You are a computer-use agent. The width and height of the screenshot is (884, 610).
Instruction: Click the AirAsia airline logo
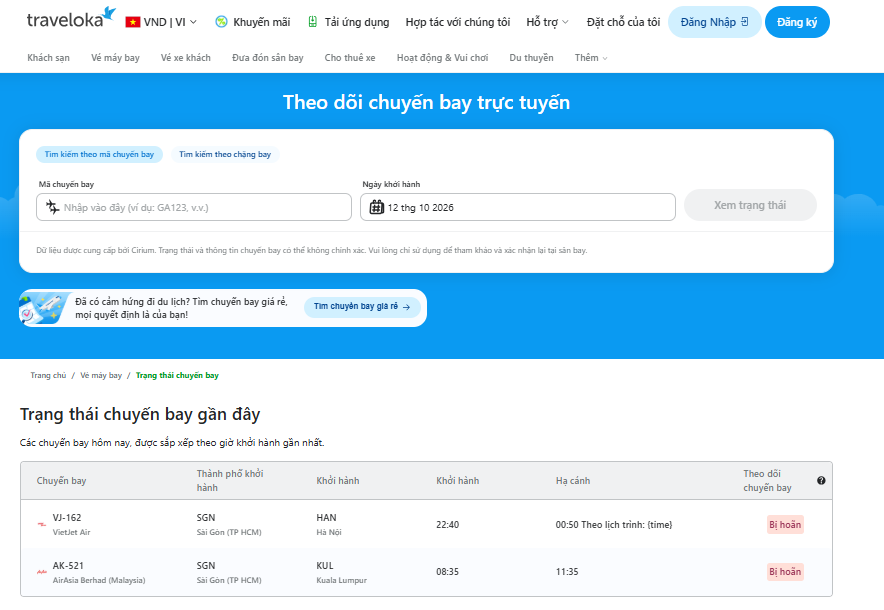pyautogui.click(x=42, y=572)
